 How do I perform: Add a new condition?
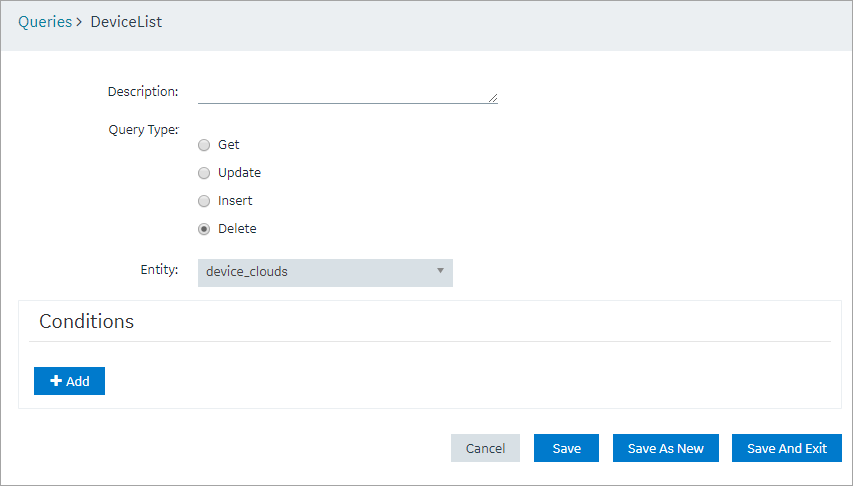click(69, 381)
